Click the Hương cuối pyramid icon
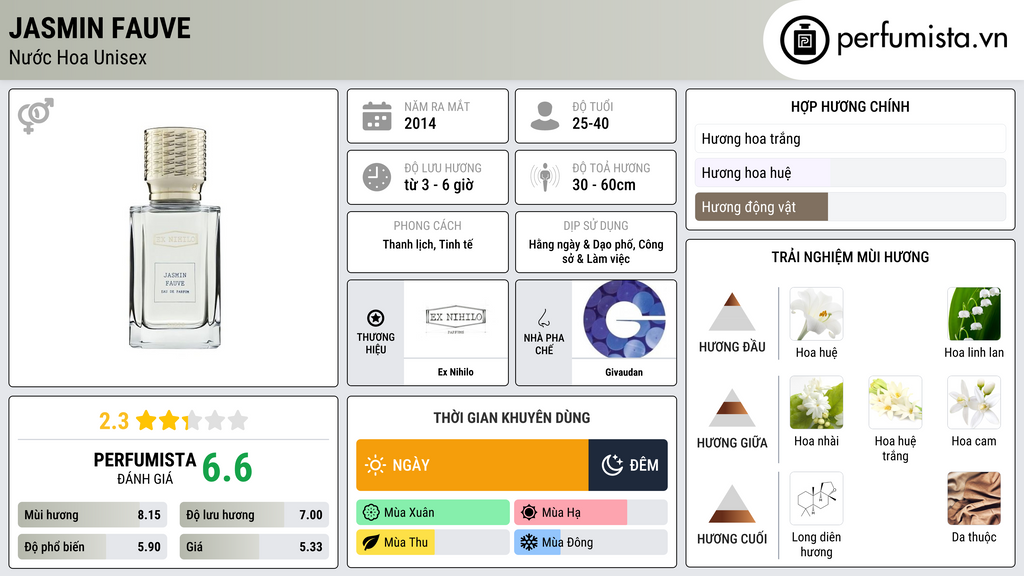 click(x=732, y=504)
